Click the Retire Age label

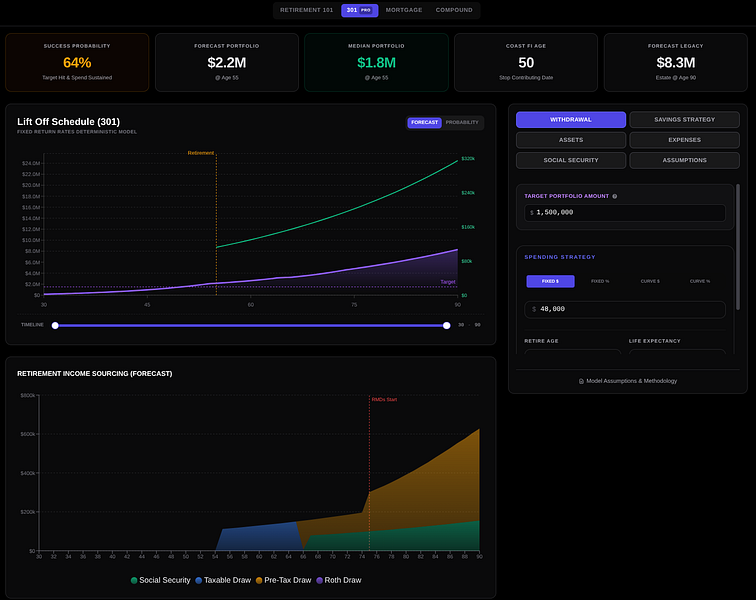[541, 341]
